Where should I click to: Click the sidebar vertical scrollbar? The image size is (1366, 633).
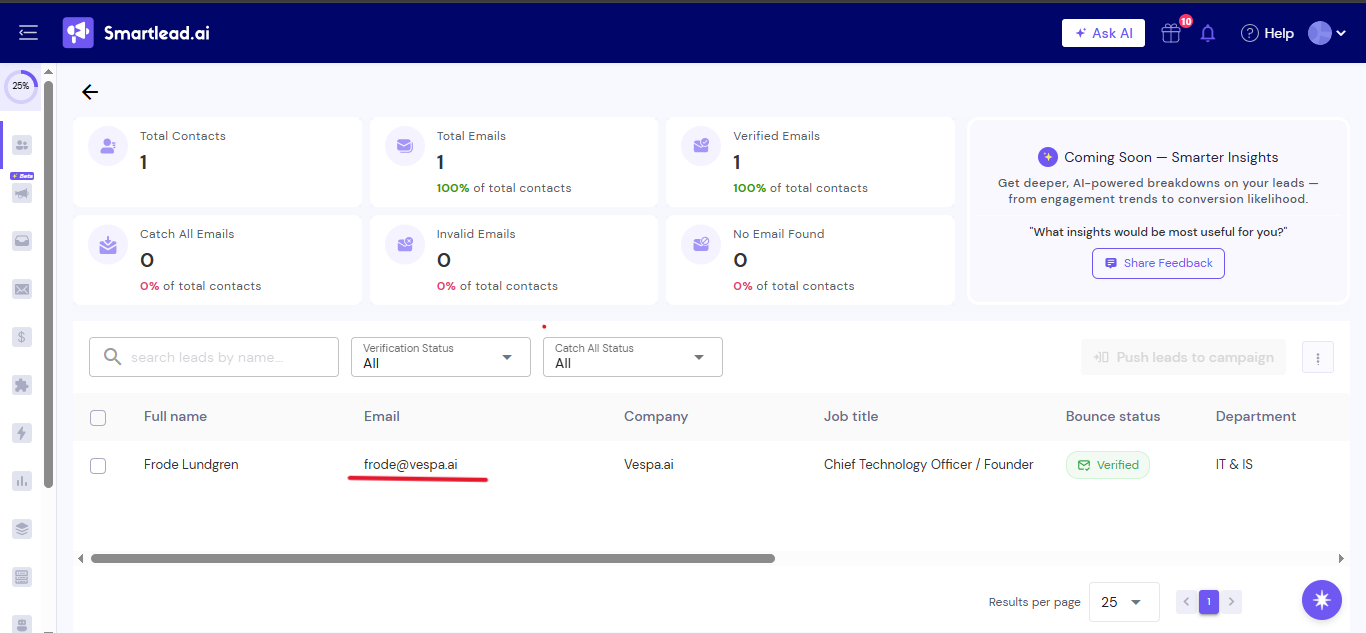(49, 285)
